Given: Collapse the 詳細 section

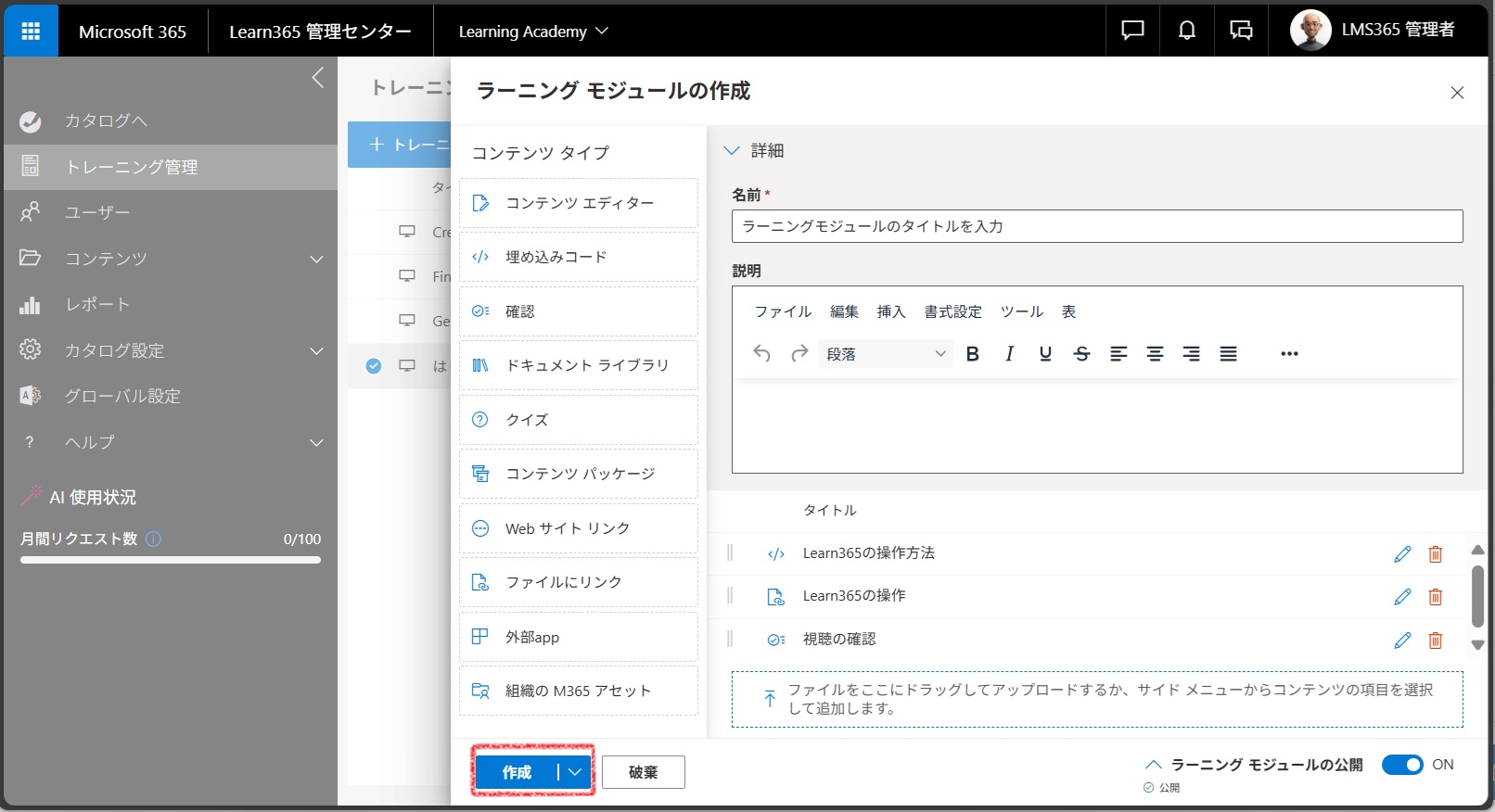Looking at the screenshot, I should coord(732,150).
